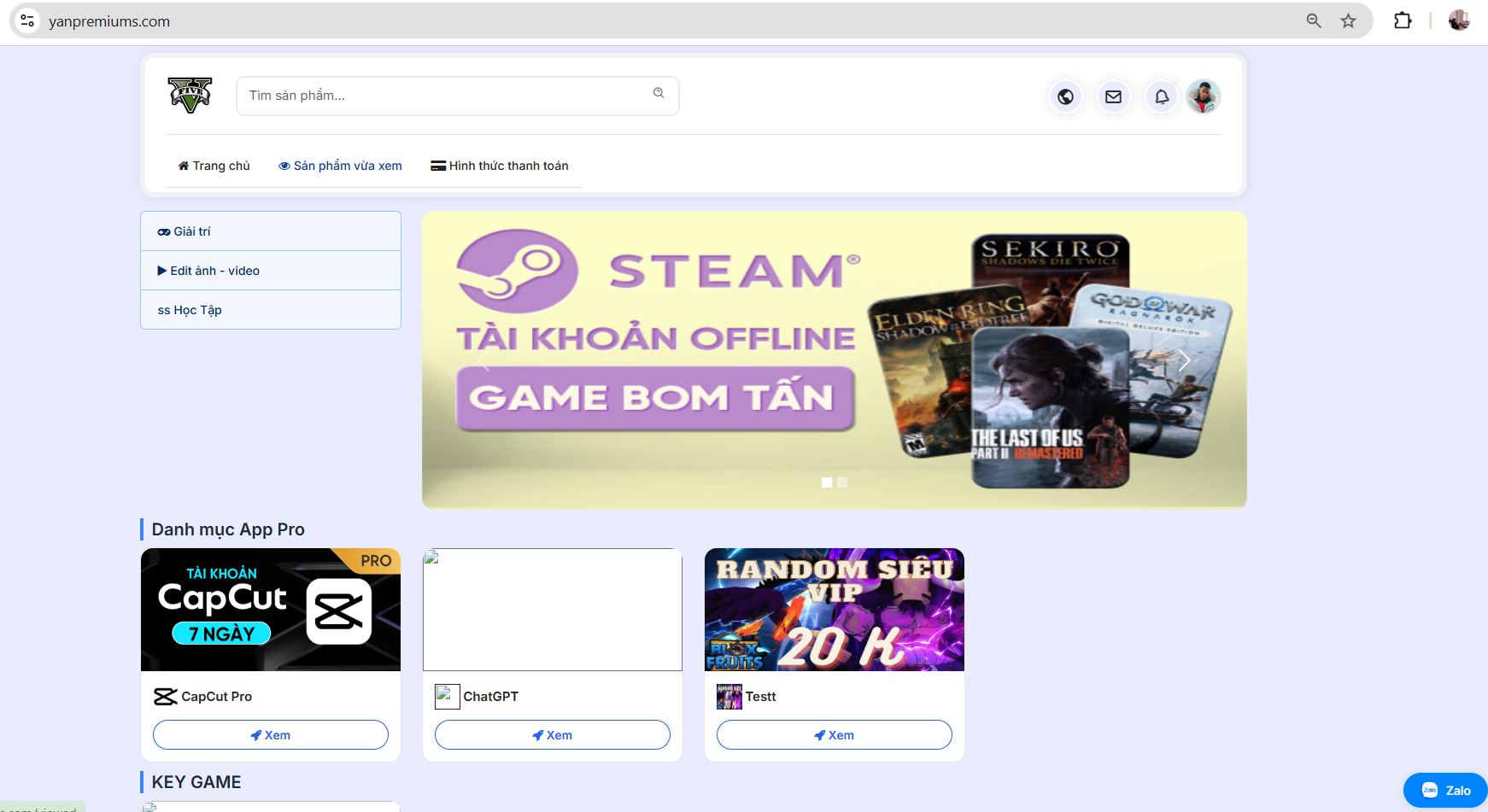Click Xem button under Testt
The width and height of the screenshot is (1488, 812).
tap(835, 735)
